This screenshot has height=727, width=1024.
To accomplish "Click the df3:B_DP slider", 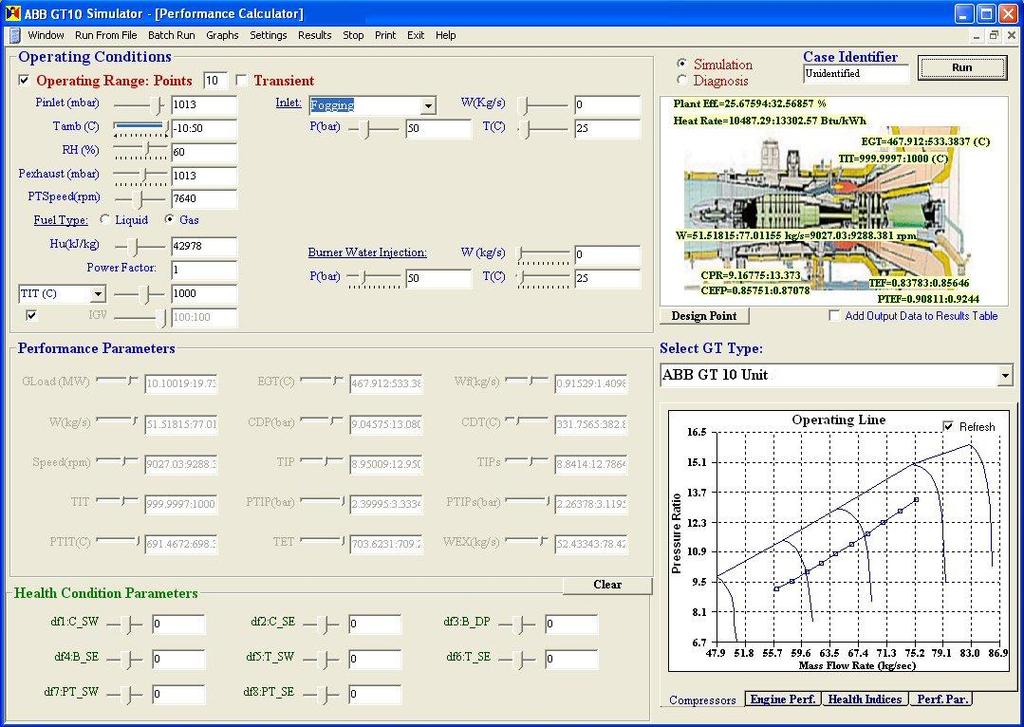I will [x=517, y=624].
